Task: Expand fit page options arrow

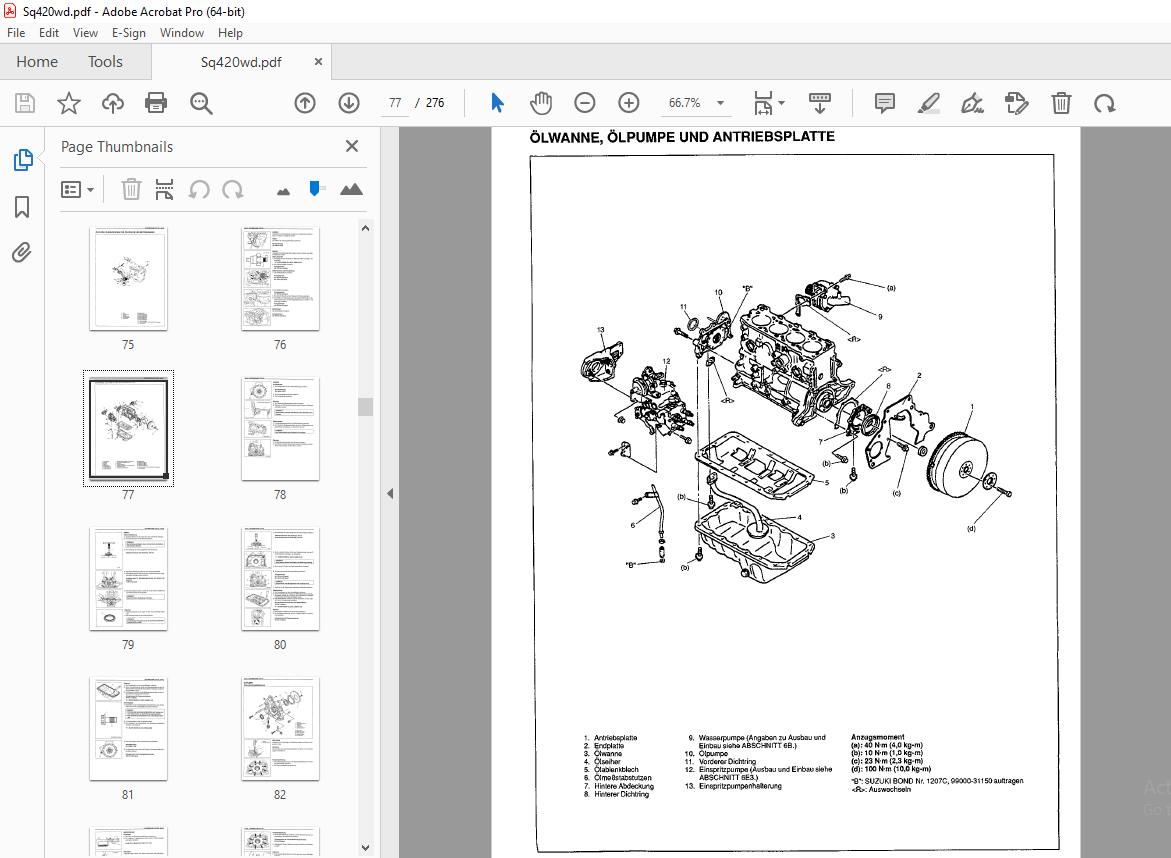Action: 781,103
